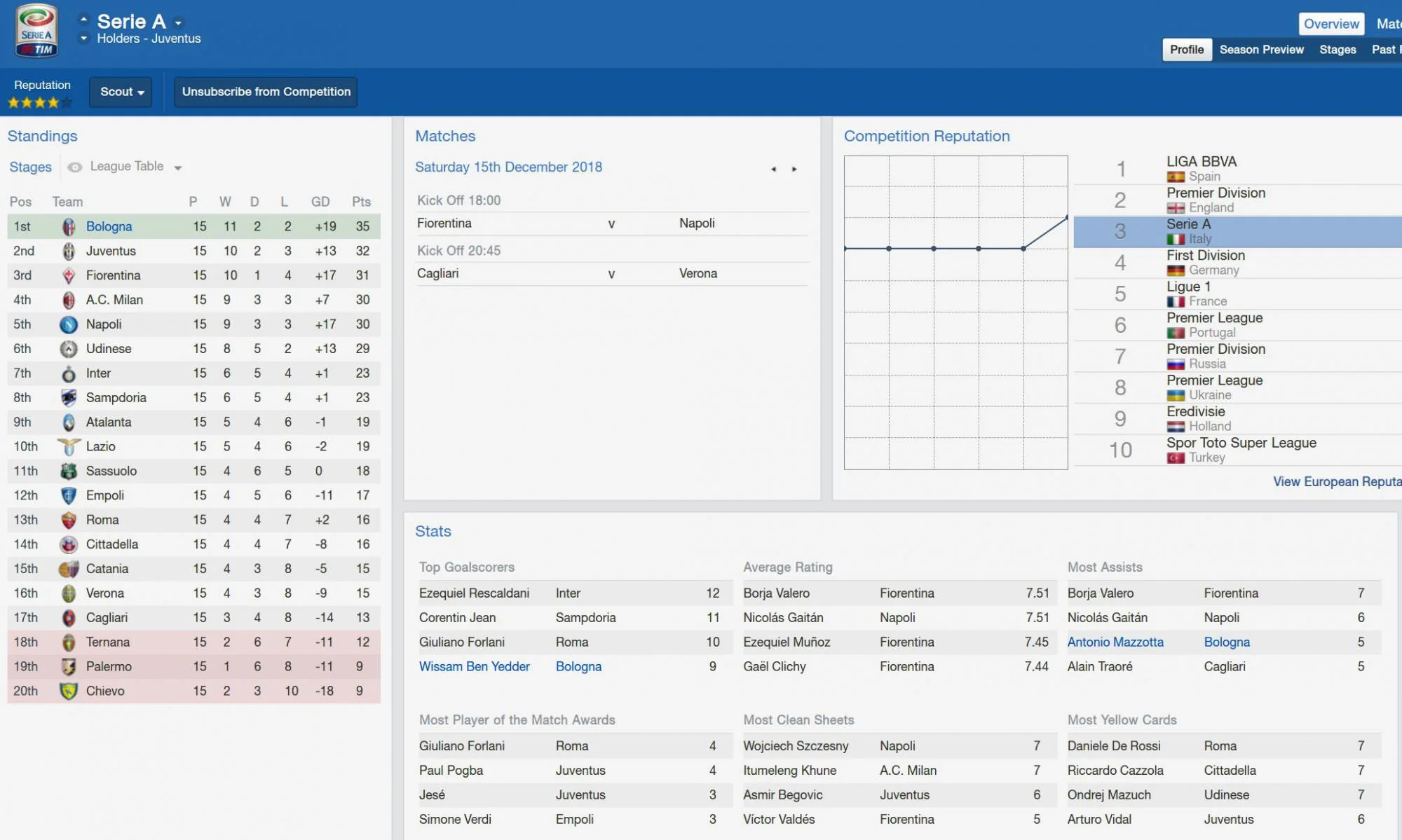Click the Serie A TIM competition logo

36,32
